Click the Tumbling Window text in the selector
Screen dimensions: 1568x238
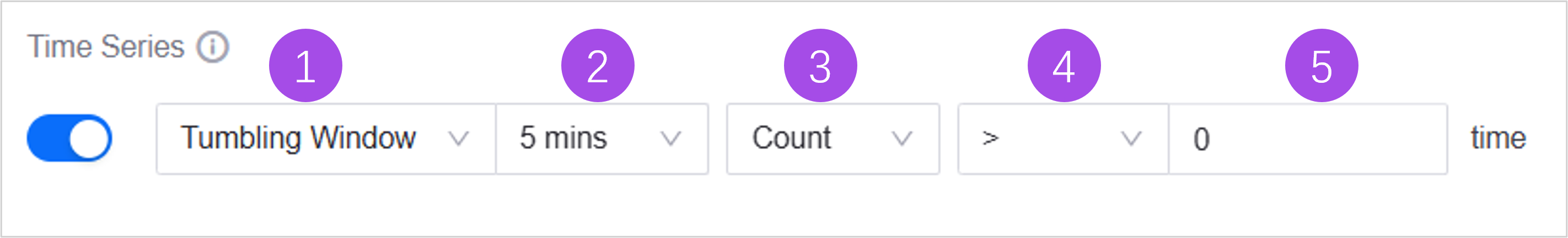[x=298, y=138]
